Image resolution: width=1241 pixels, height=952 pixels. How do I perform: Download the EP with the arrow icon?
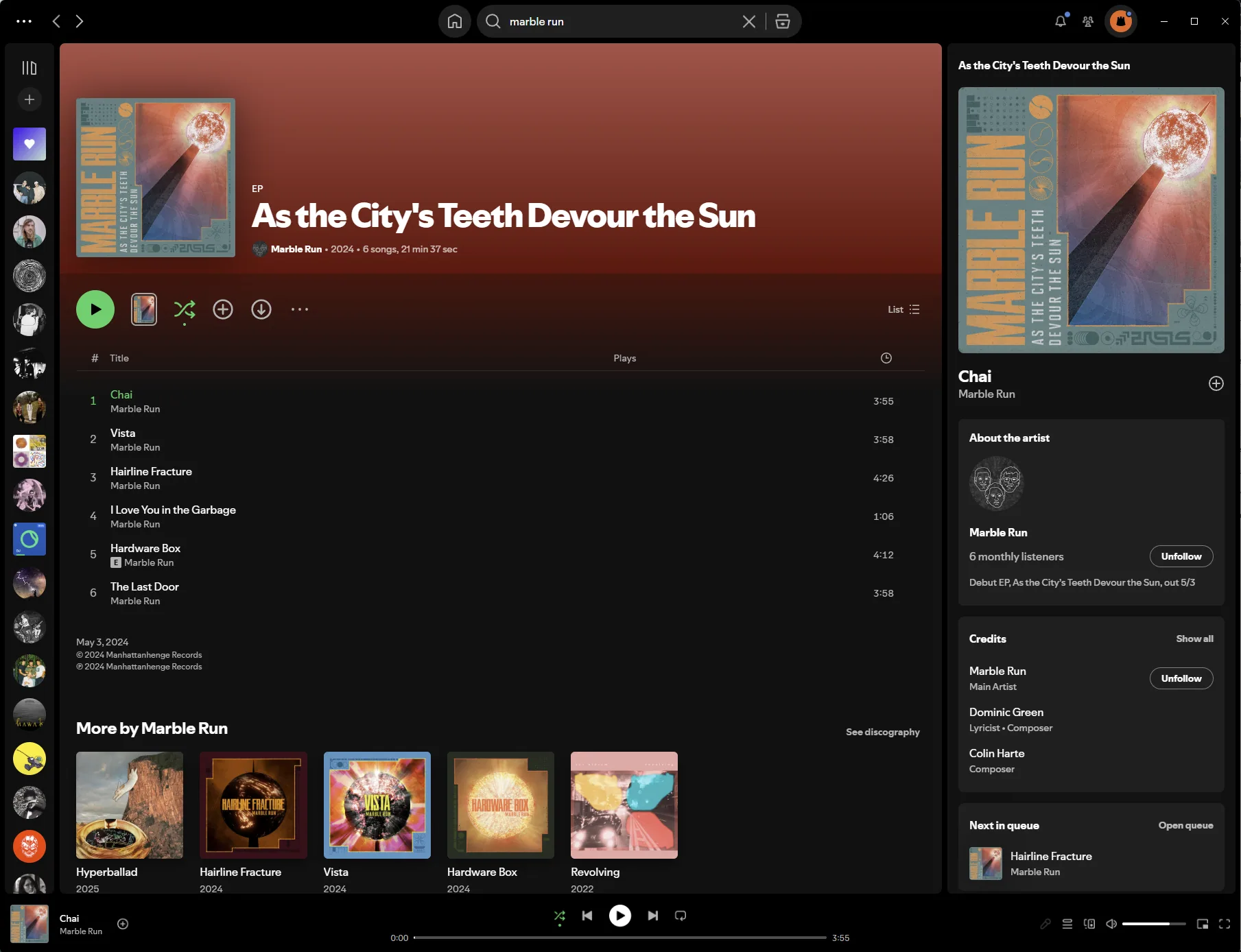pos(261,309)
